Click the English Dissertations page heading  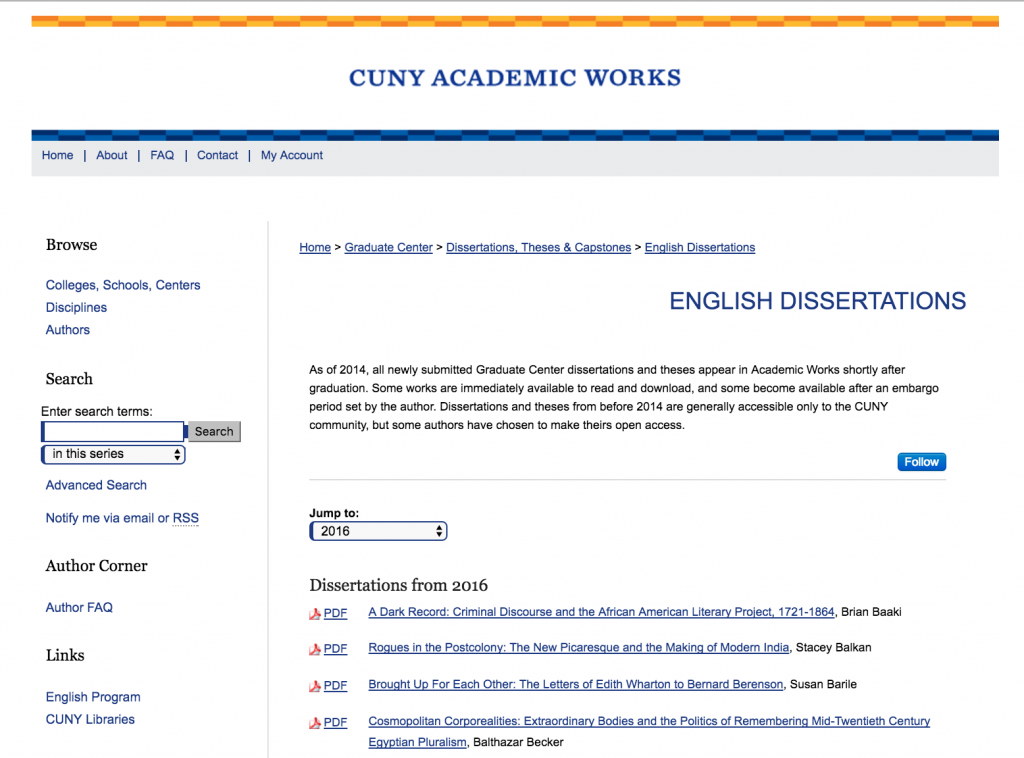(818, 301)
